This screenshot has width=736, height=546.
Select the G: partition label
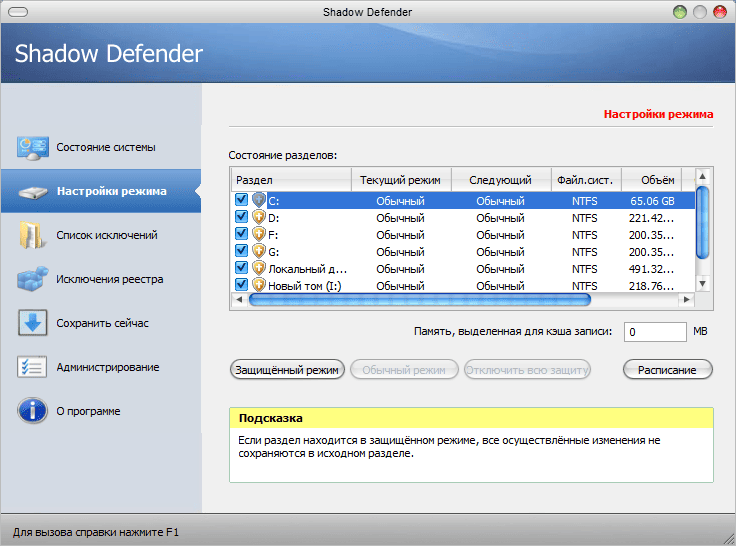pyautogui.click(x=273, y=252)
